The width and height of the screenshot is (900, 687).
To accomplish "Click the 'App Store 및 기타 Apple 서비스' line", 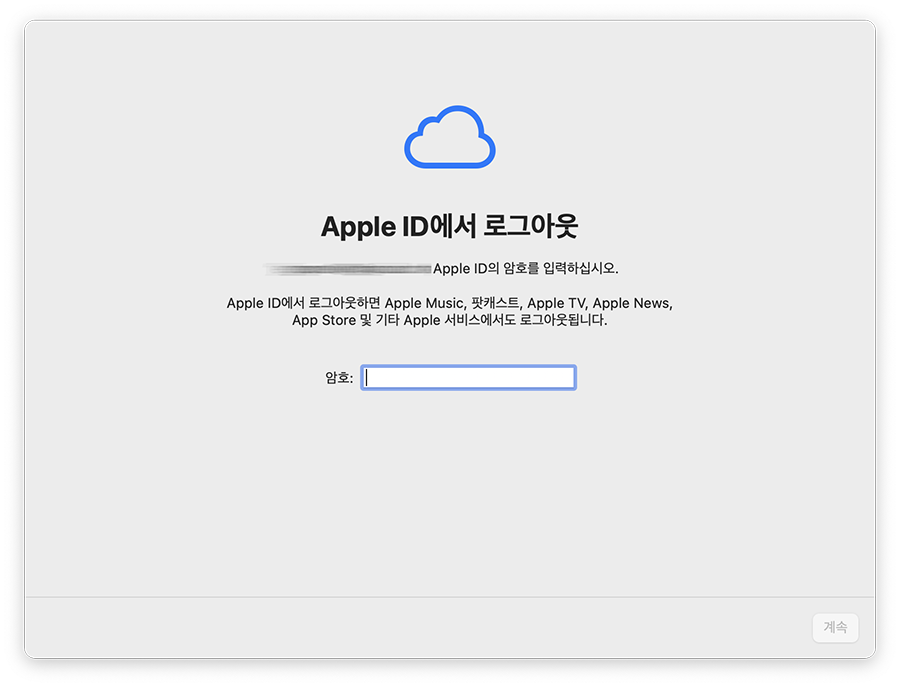I will click(449, 320).
